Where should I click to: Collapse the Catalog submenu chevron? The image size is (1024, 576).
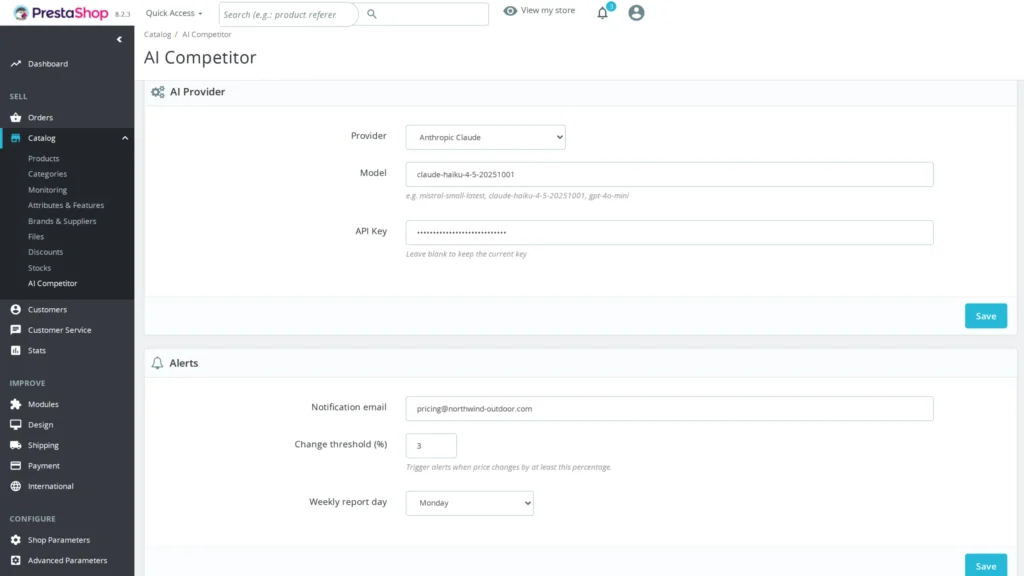tap(125, 138)
